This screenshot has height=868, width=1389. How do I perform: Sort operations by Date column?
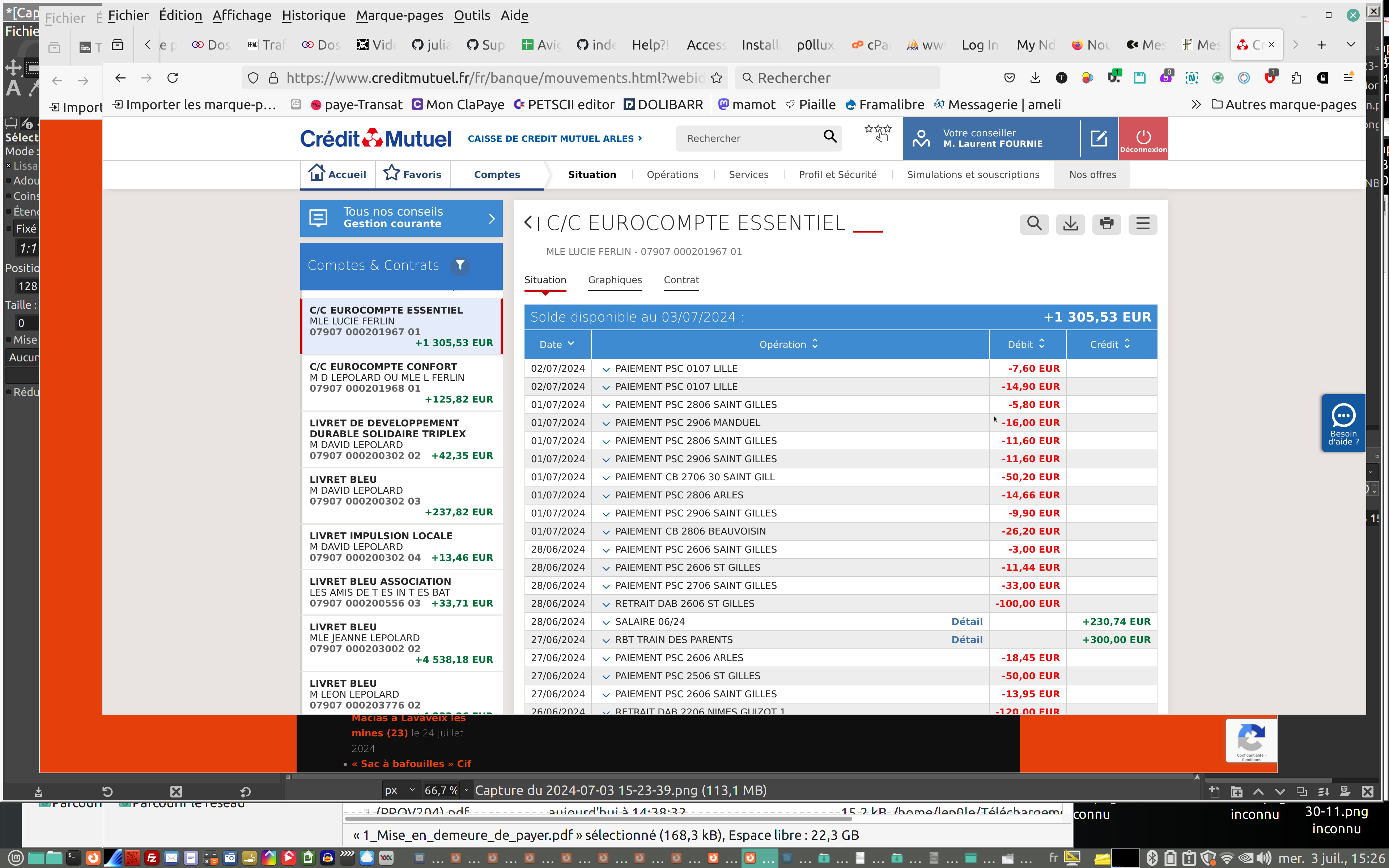pyautogui.click(x=556, y=344)
